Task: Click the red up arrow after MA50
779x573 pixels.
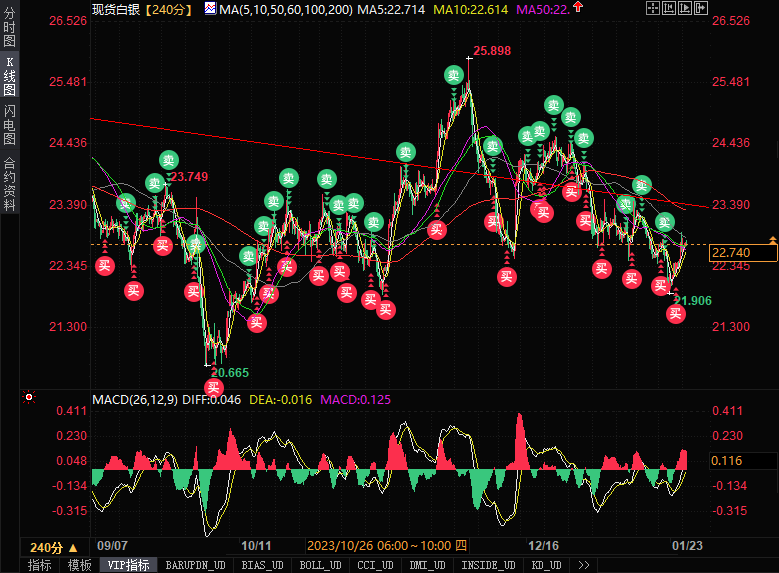Action: tap(578, 7)
